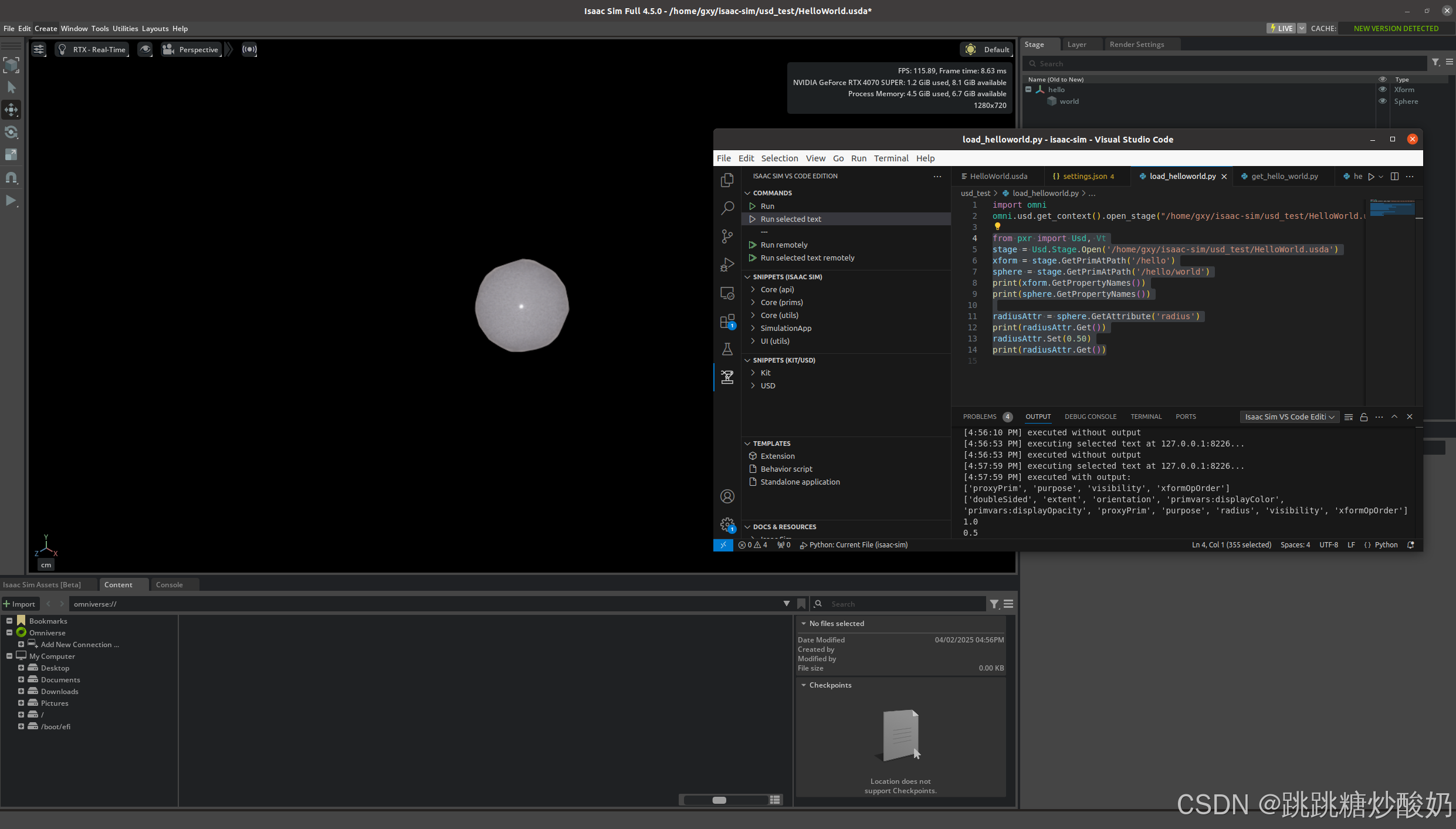Open VS Code Extensions icon
Screen dimensions: 1456x829
click(727, 321)
